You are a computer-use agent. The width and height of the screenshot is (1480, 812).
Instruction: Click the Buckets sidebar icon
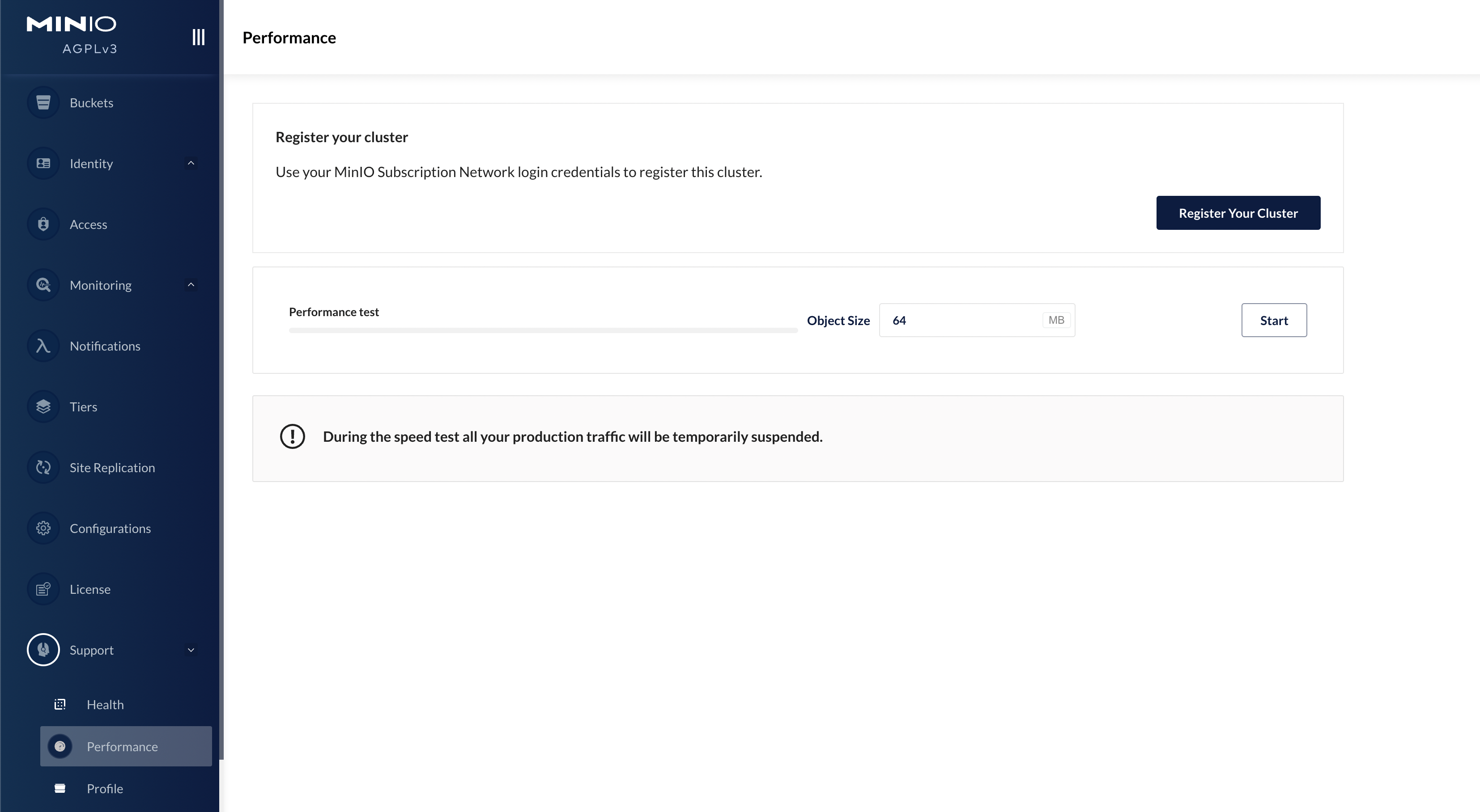[x=43, y=103]
